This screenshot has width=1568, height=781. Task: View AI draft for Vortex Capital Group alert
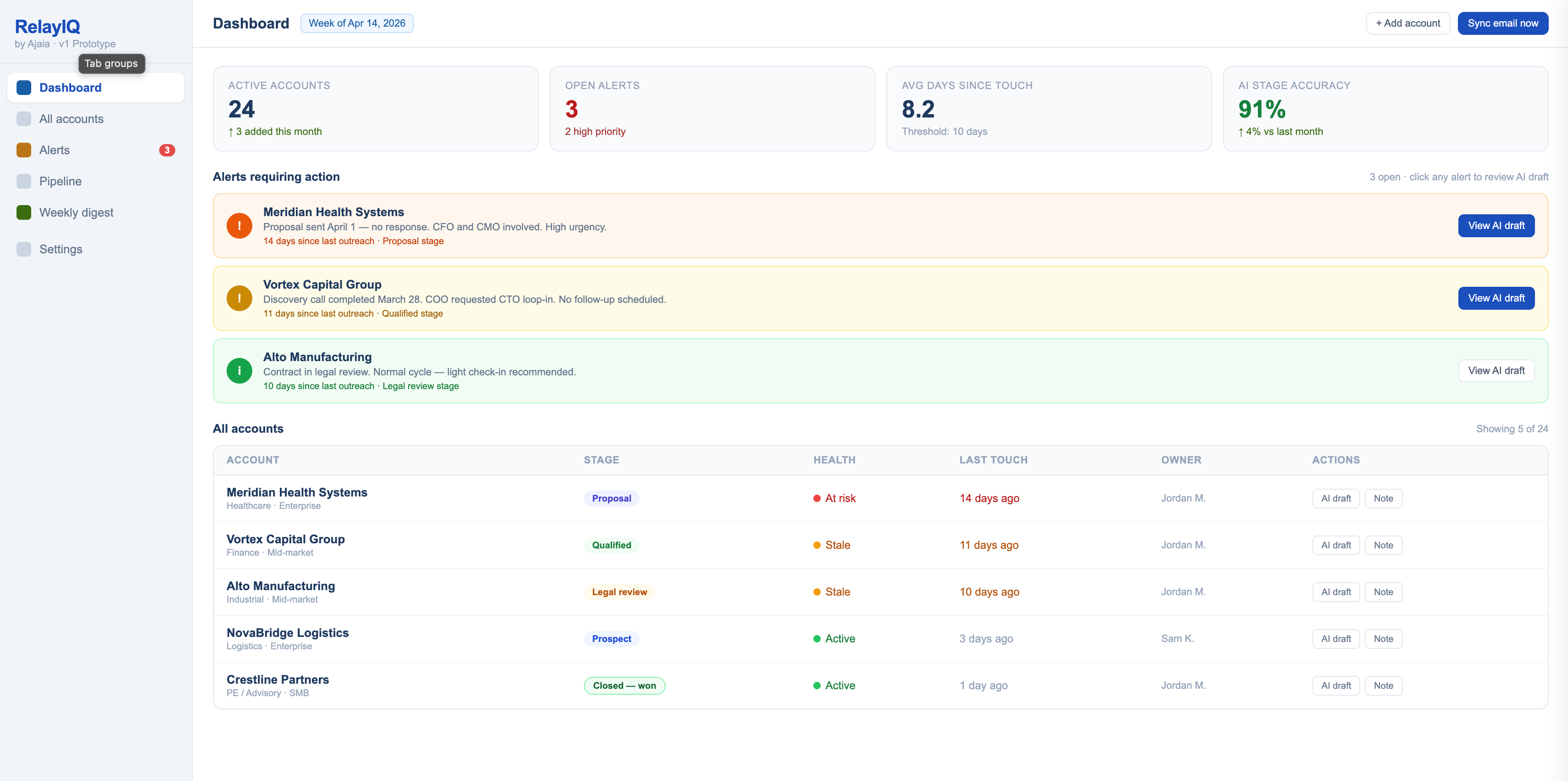click(1496, 298)
